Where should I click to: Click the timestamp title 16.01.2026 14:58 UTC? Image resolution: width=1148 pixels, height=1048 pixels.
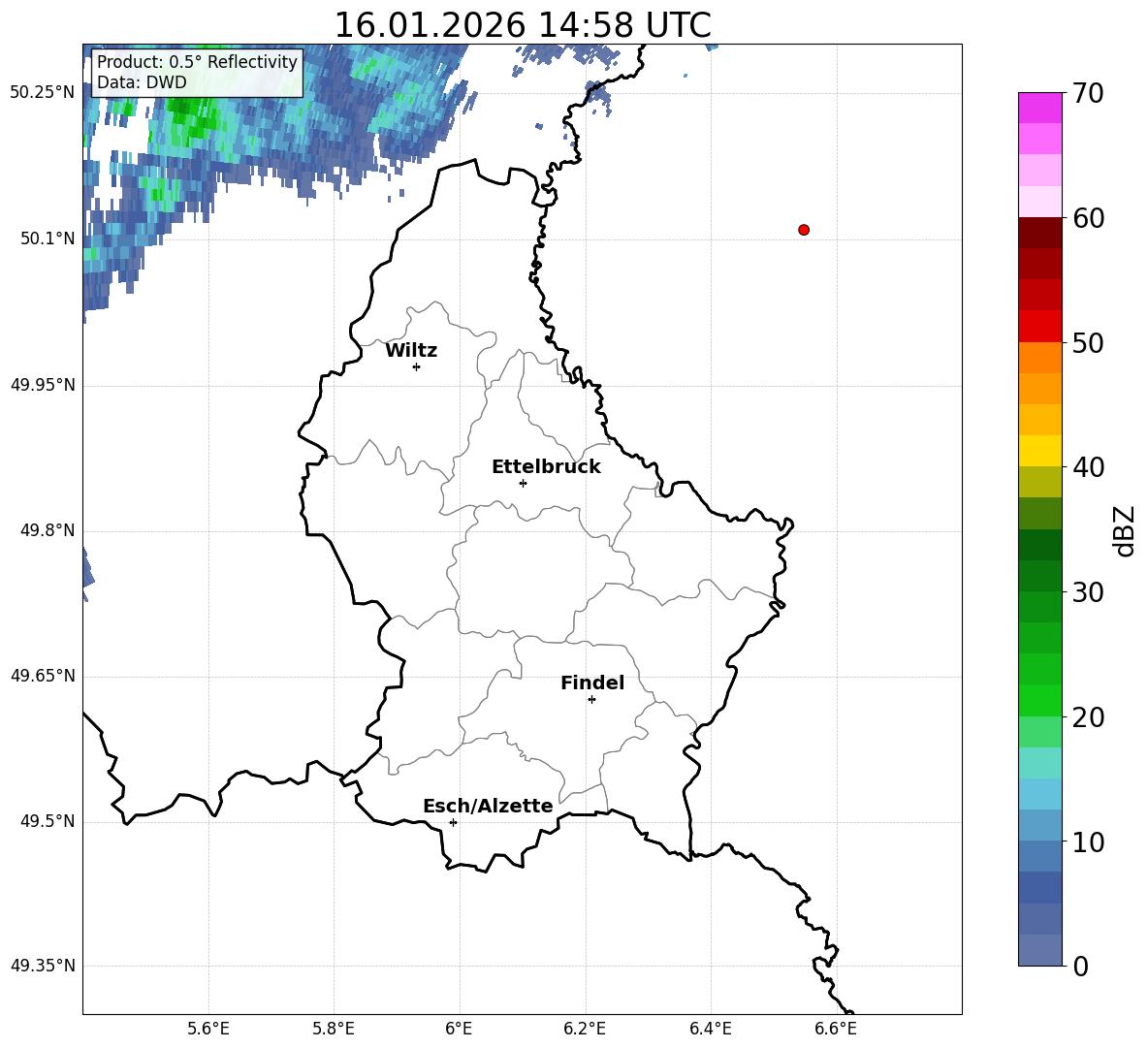[x=523, y=25]
